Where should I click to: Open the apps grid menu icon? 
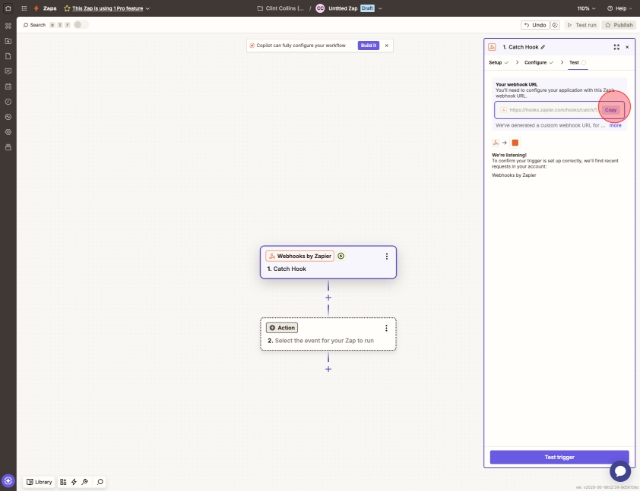(x=24, y=8)
